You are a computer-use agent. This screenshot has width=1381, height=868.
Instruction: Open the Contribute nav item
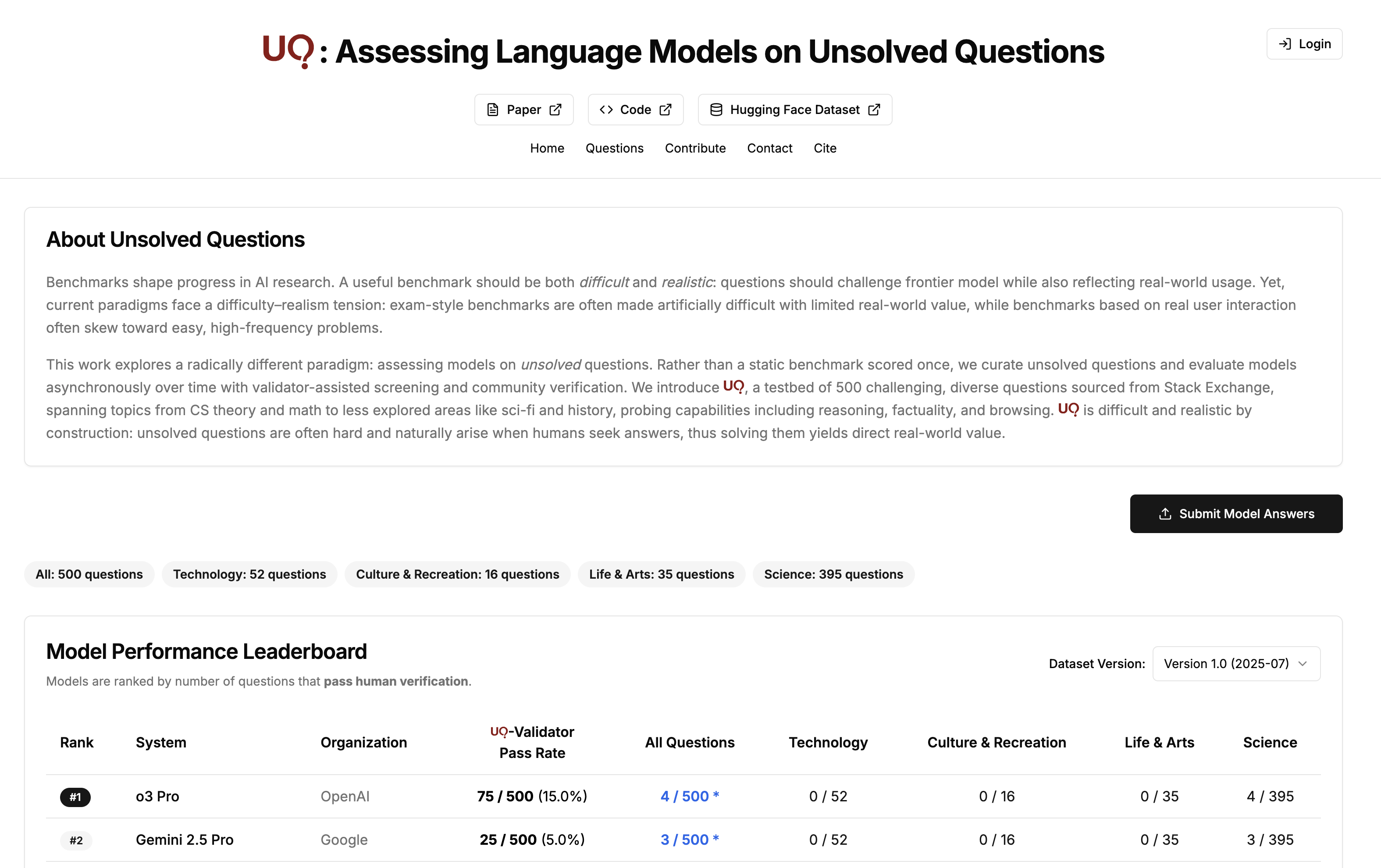[695, 148]
